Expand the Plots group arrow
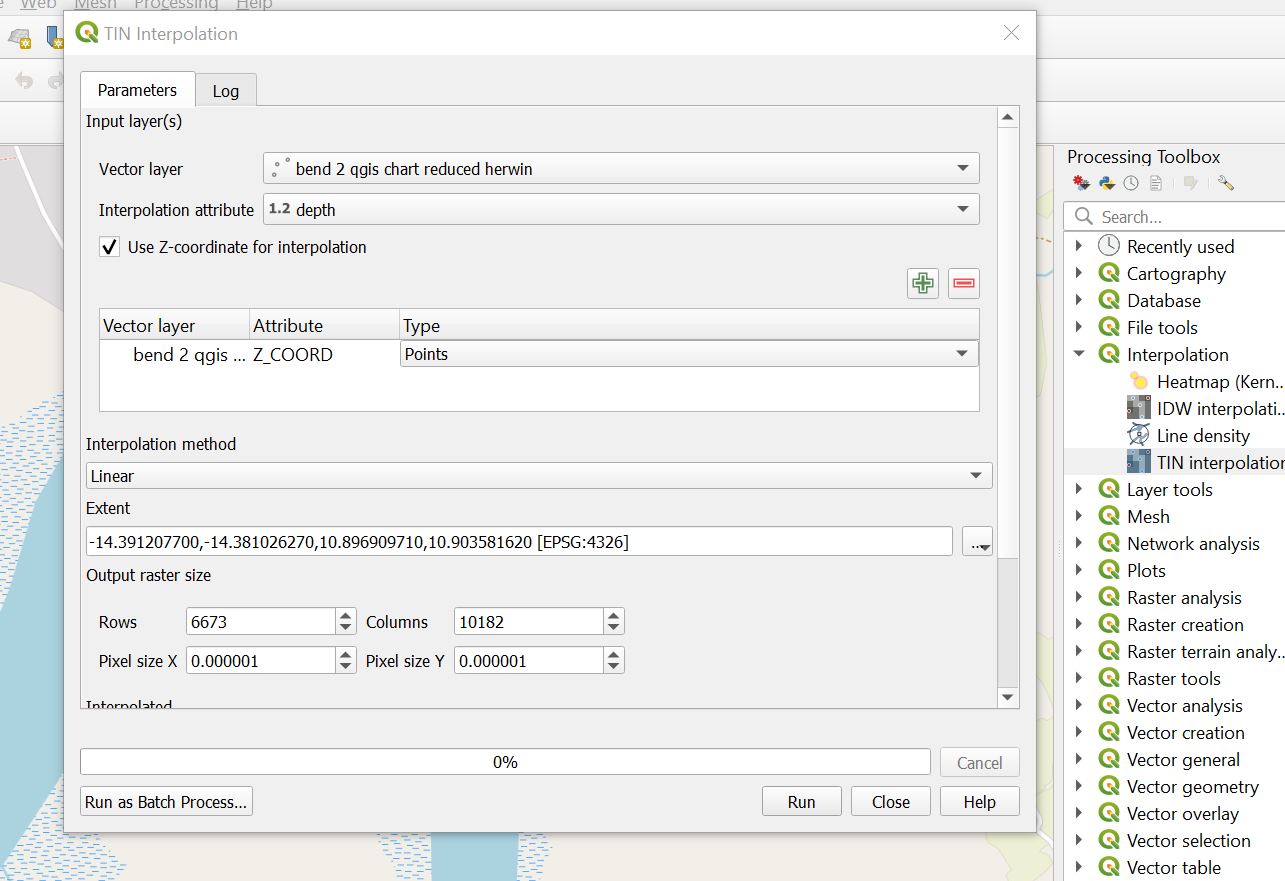 [x=1079, y=570]
